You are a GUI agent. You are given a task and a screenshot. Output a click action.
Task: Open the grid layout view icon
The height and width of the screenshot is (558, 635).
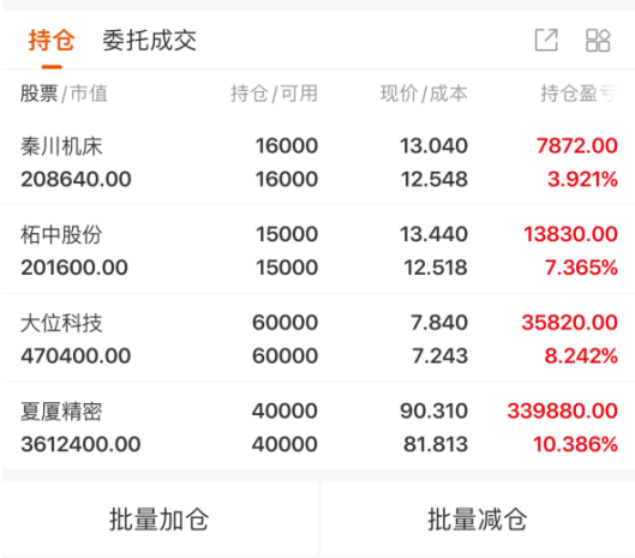[x=598, y=40]
